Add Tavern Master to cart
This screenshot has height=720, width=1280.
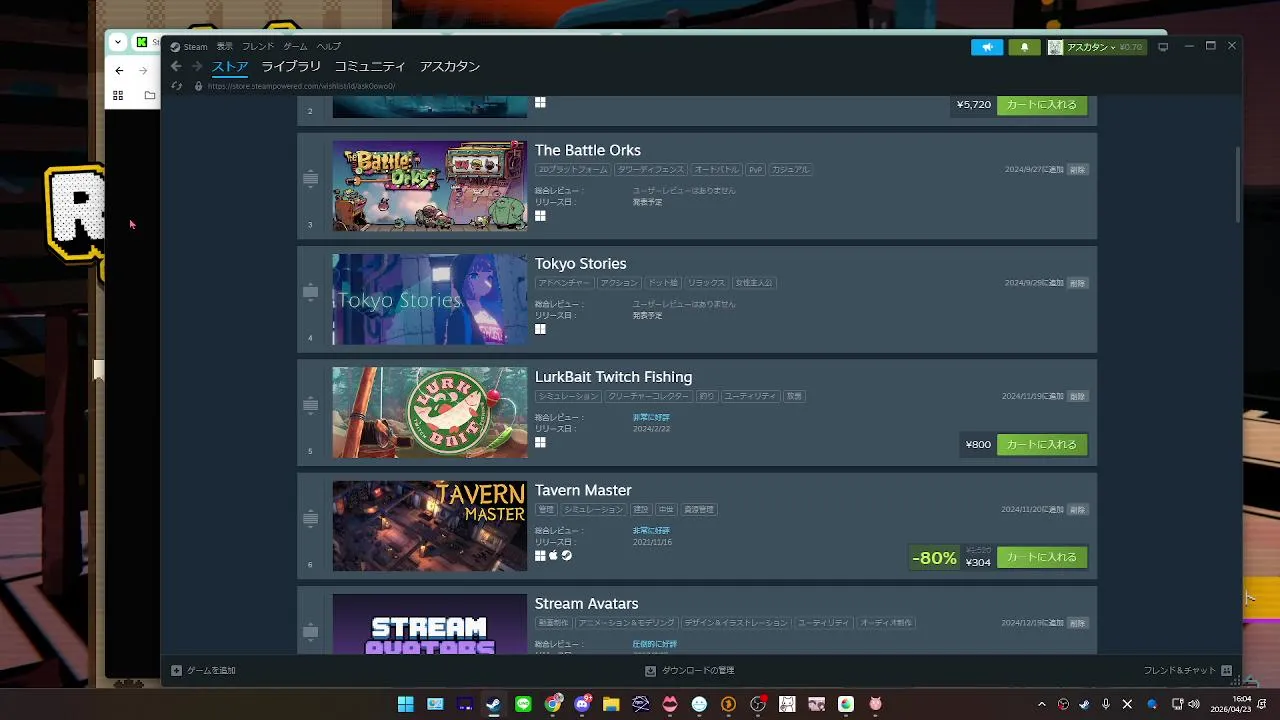[x=1042, y=557]
